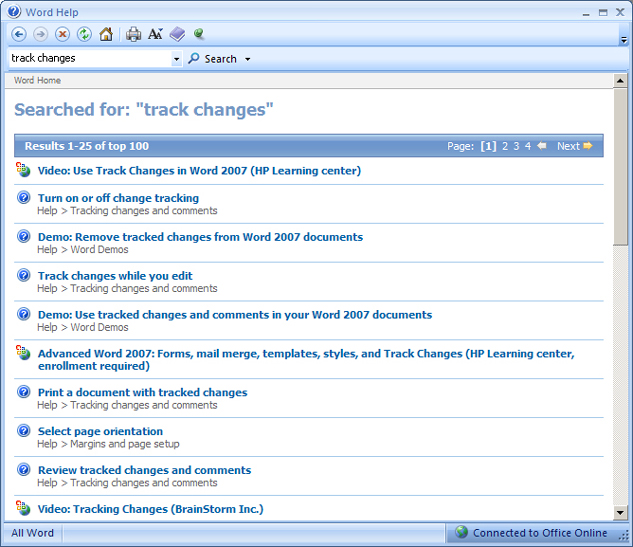This screenshot has height=547, width=633.
Task: Show the Table of Contents book icon
Action: [x=177, y=34]
